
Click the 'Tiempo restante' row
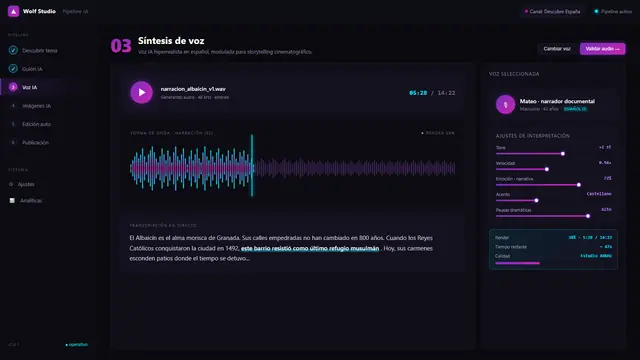click(553, 247)
